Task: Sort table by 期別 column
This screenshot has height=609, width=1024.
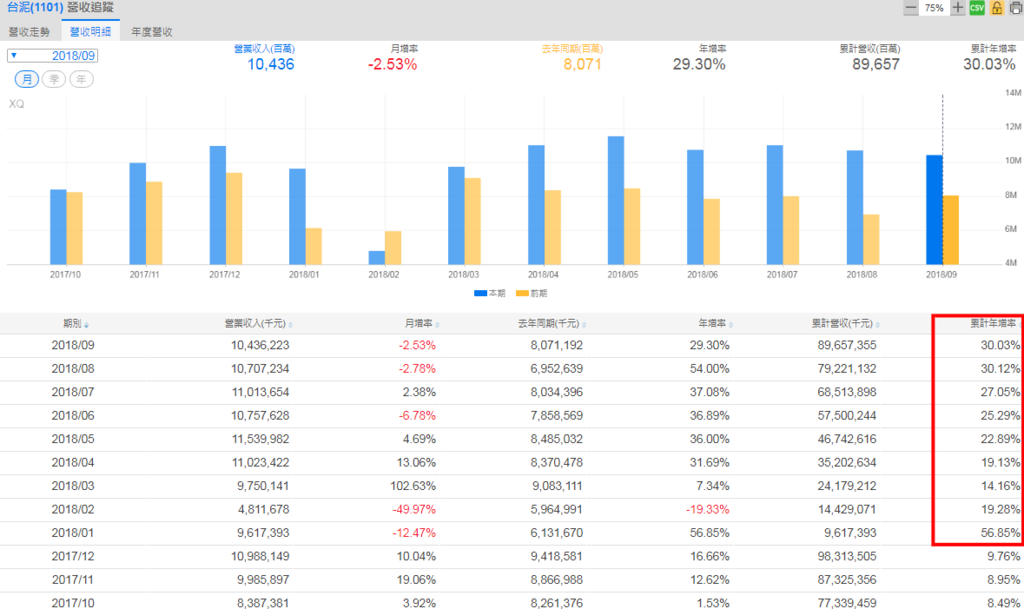Action: (76, 324)
